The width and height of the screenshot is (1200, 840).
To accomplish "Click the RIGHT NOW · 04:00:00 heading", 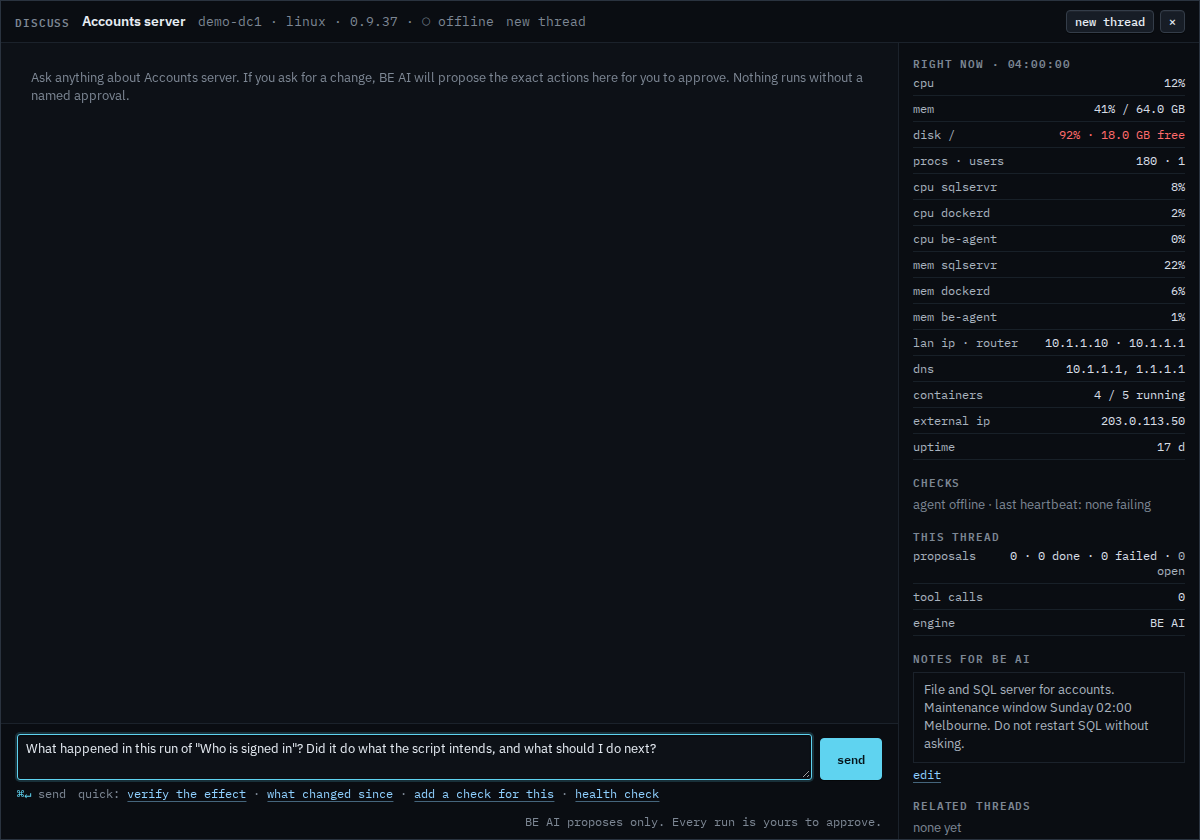I will coord(991,64).
